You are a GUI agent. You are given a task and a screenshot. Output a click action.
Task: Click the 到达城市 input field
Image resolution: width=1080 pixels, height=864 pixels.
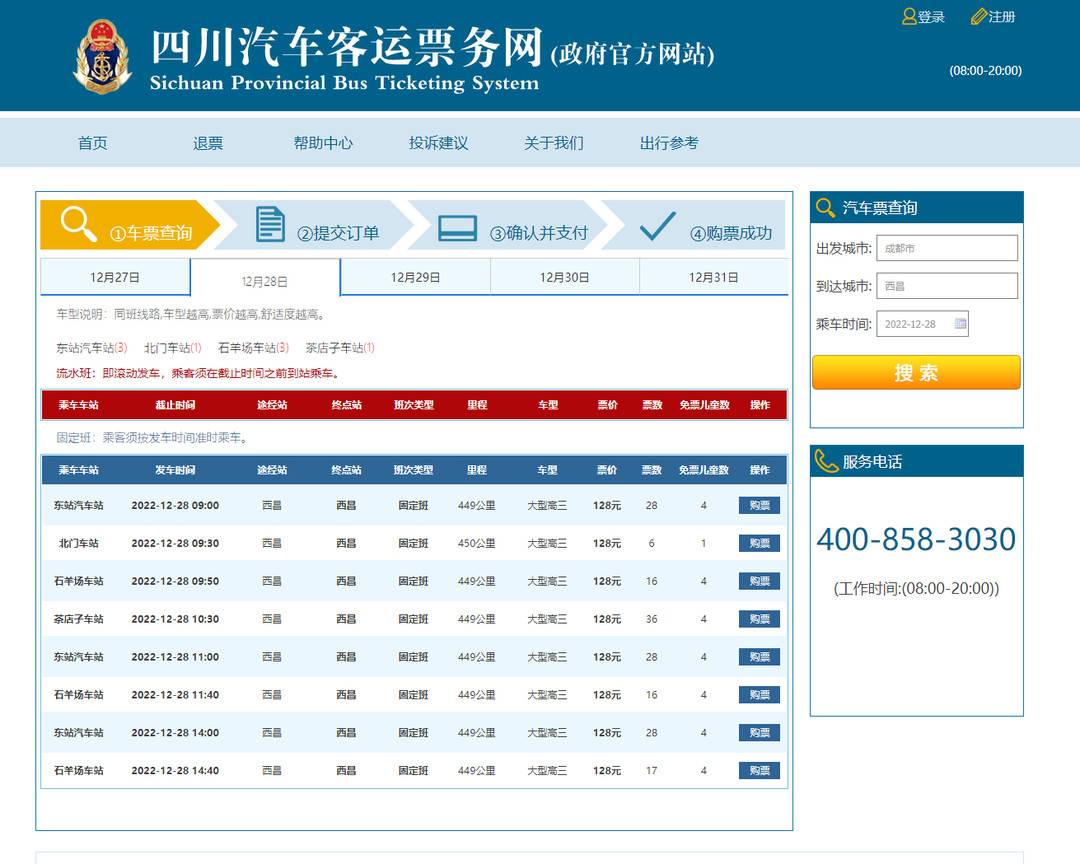click(x=946, y=286)
